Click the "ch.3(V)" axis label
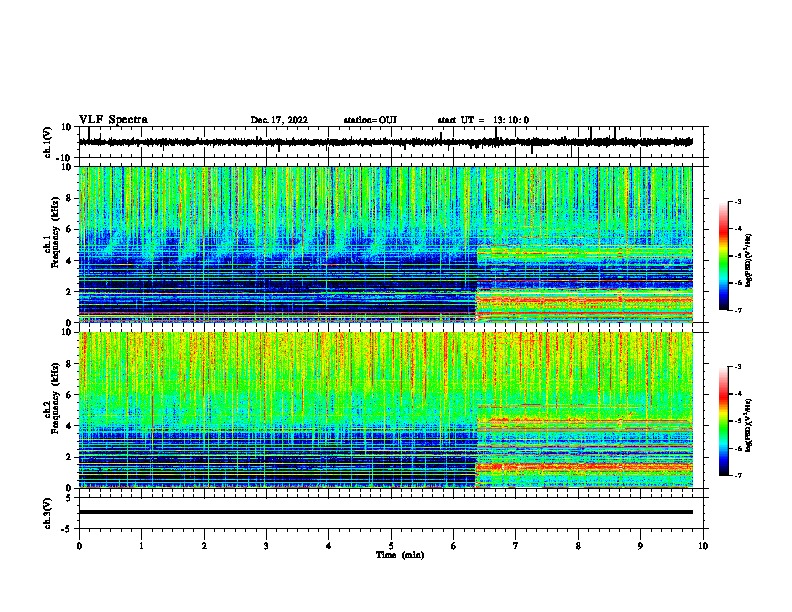 pos(48,513)
